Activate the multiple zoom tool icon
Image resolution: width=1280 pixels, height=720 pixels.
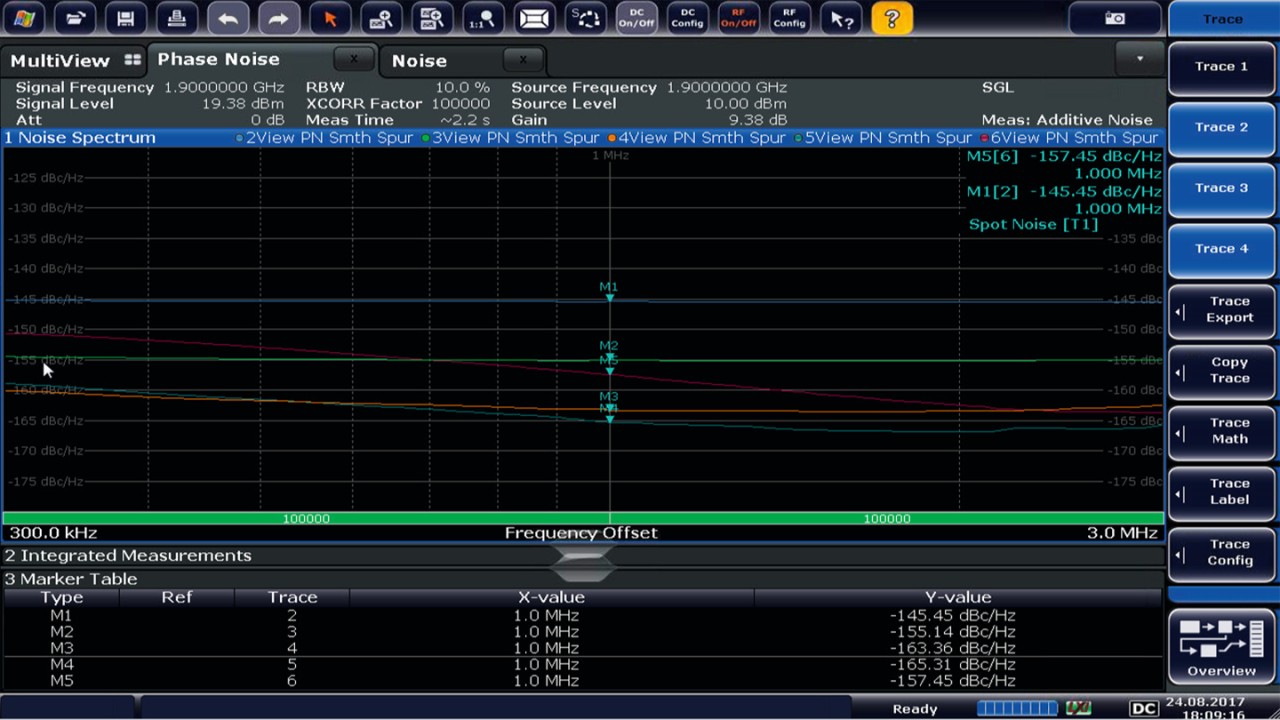click(x=432, y=18)
